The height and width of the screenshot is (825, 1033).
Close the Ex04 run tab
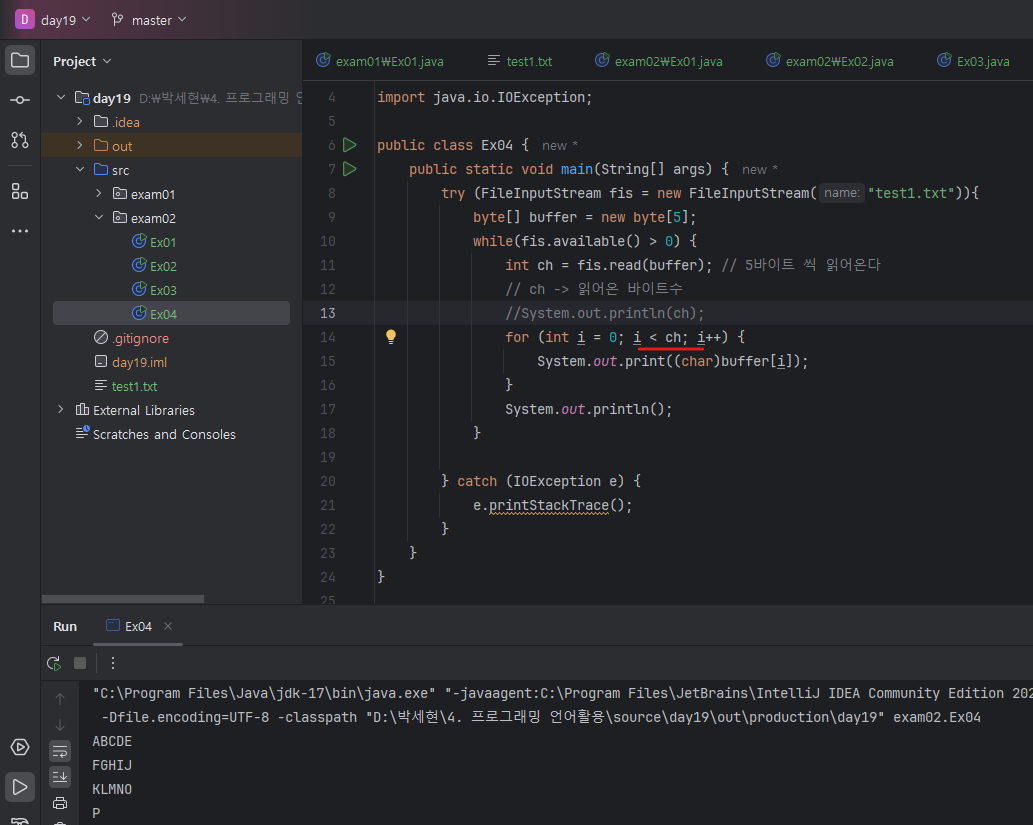(168, 626)
